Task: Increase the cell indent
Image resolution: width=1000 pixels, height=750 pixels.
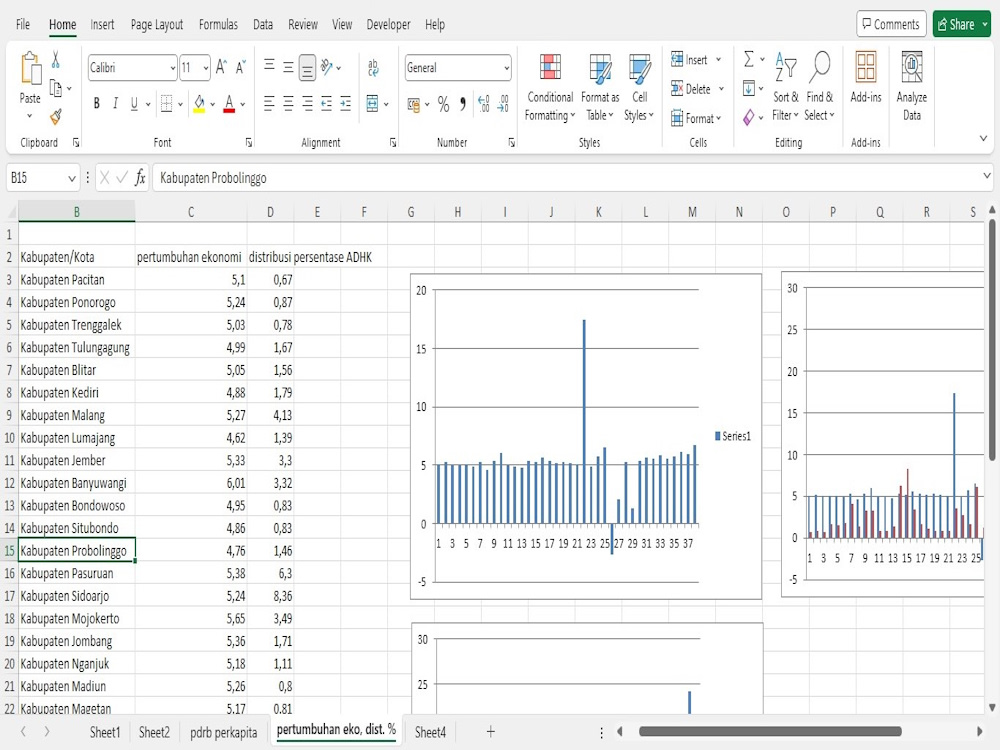Action: [346, 103]
